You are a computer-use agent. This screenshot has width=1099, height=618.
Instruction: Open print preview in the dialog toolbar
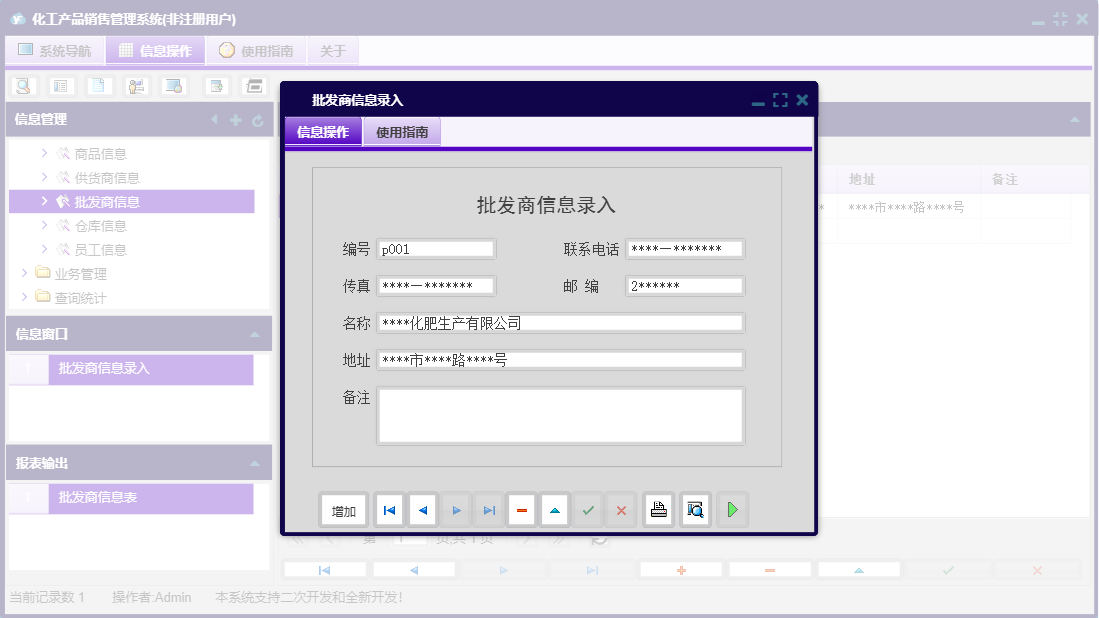pos(695,509)
